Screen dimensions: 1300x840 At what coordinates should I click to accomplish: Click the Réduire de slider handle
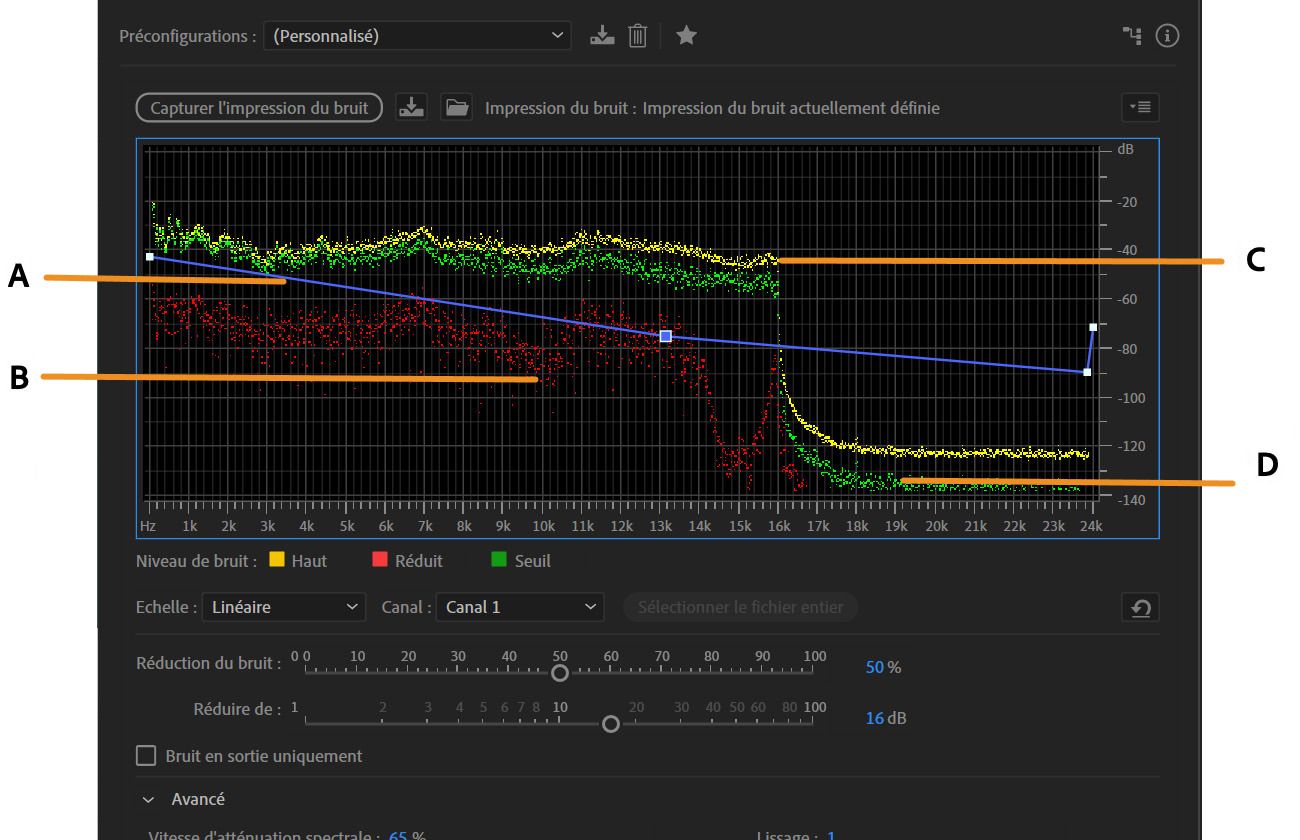(611, 724)
